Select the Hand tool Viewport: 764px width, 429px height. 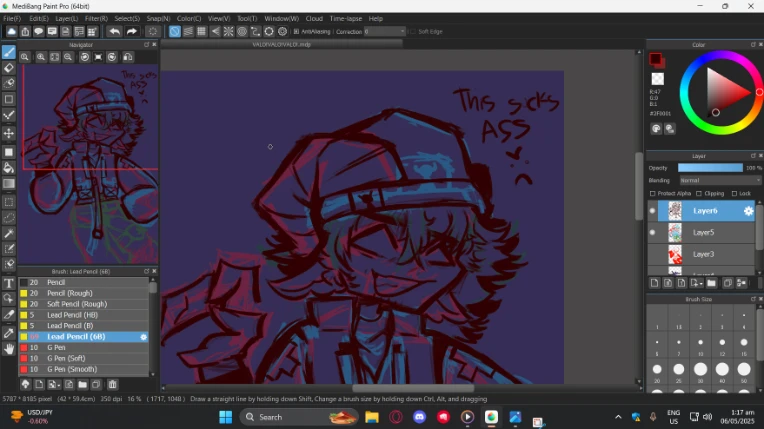pos(9,349)
